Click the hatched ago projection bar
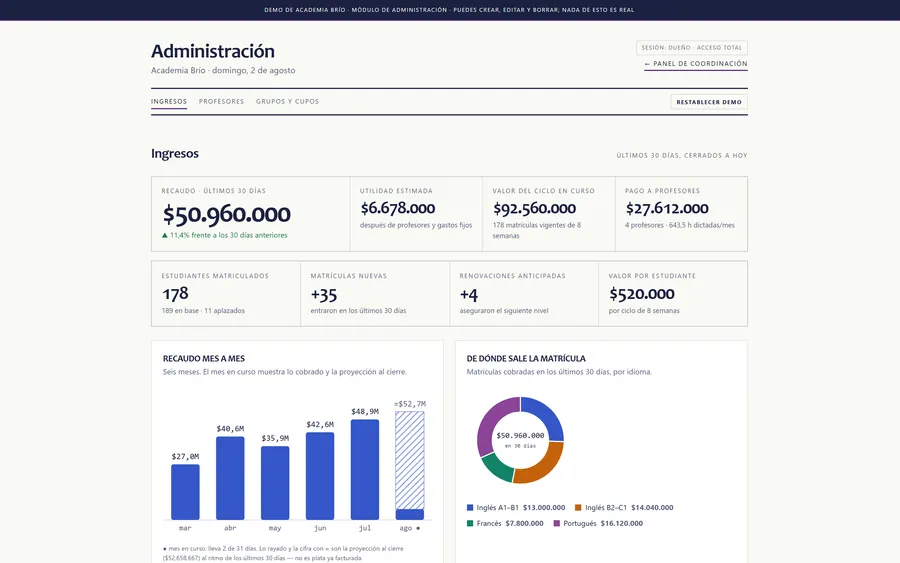The width and height of the screenshot is (900, 563). click(x=410, y=460)
